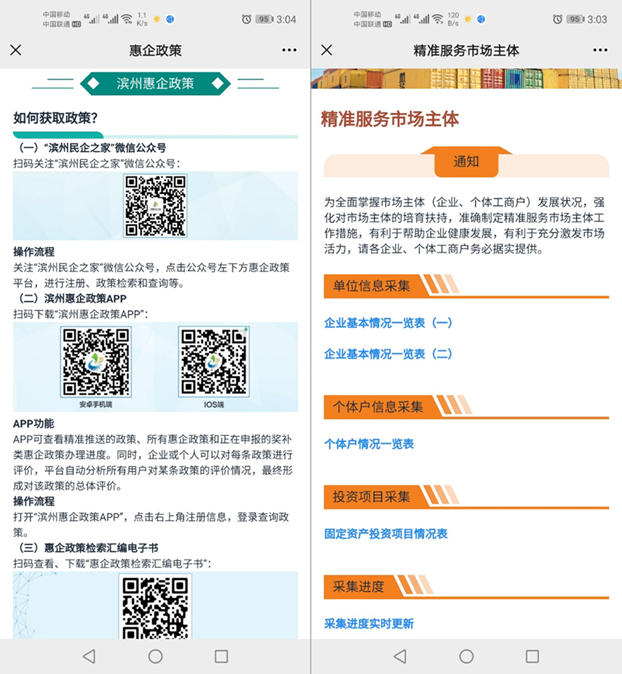The height and width of the screenshot is (674, 622).
Task: Close the 惠企政策 page with X icon
Action: (16, 50)
